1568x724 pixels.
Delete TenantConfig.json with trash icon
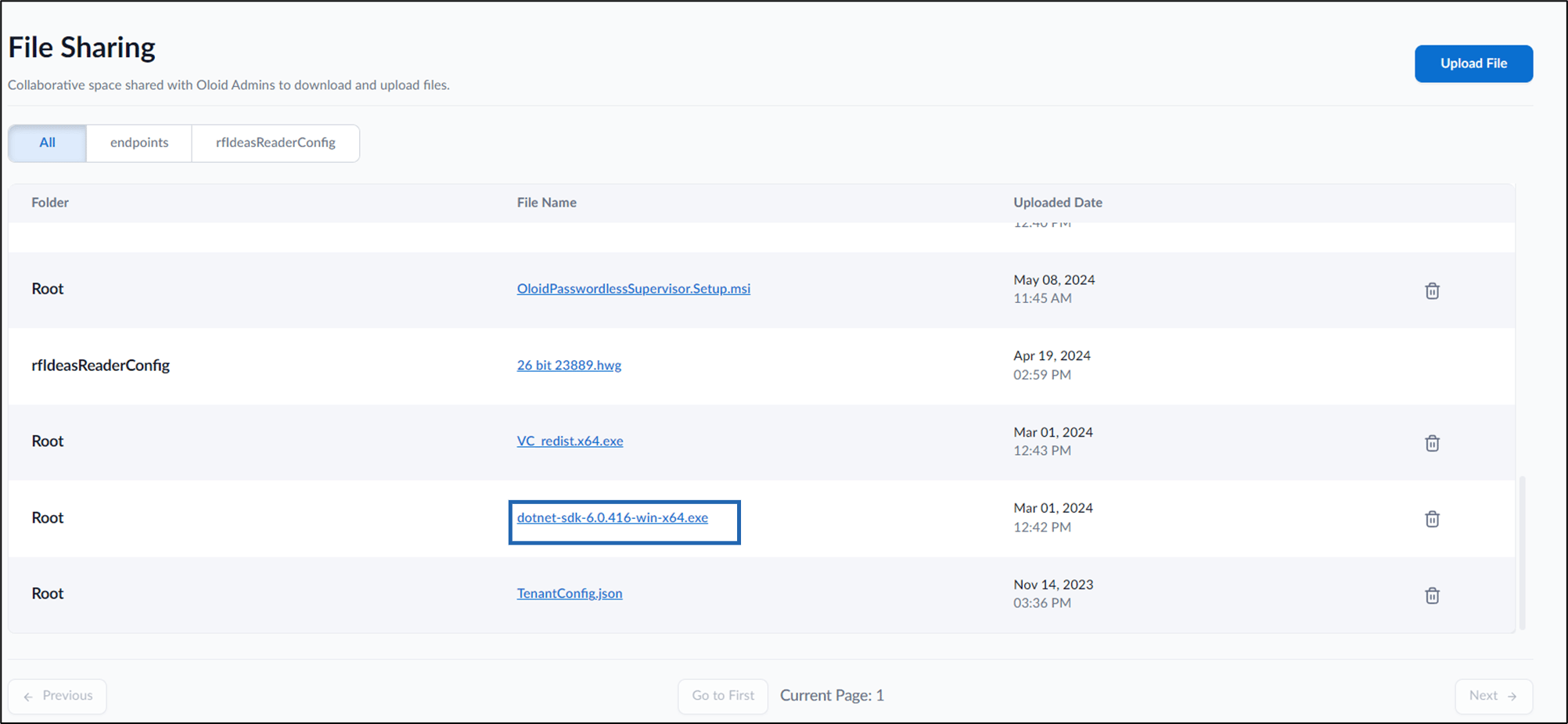(1432, 596)
